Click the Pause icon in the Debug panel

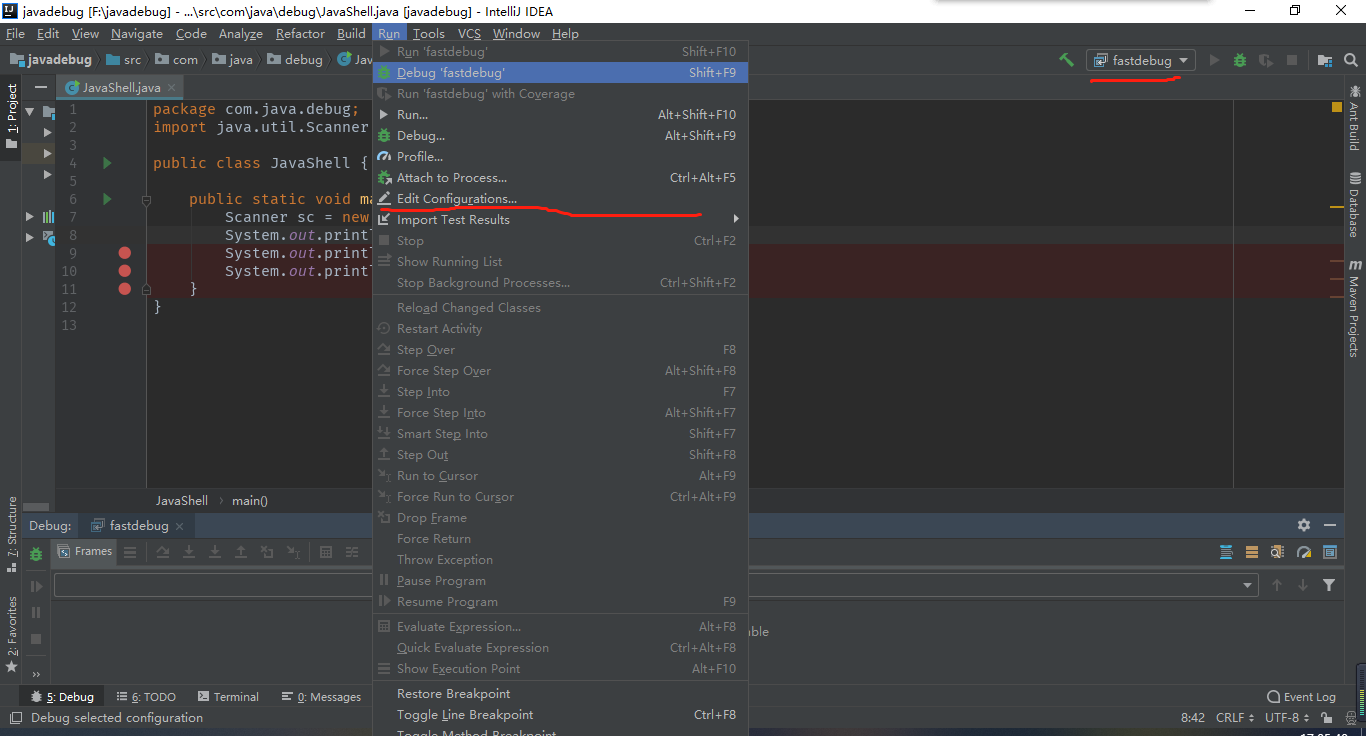(36, 612)
